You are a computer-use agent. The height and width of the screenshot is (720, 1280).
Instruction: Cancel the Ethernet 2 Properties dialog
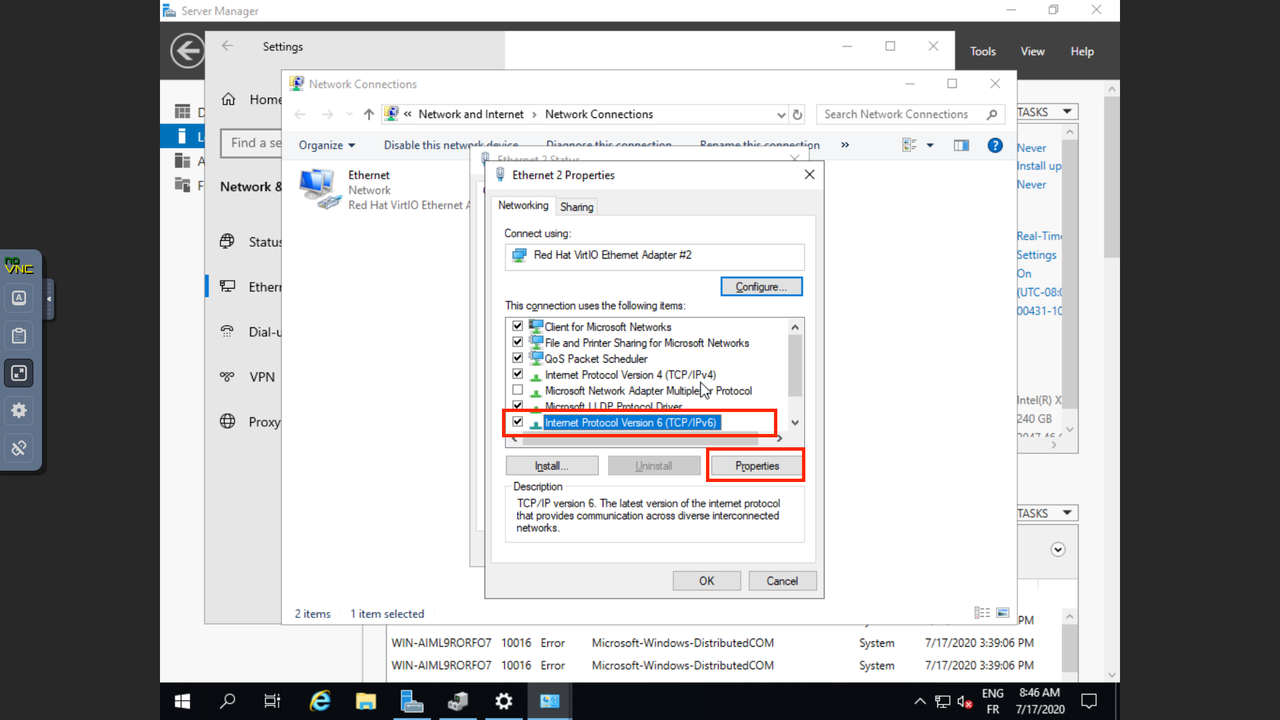pyautogui.click(x=782, y=580)
